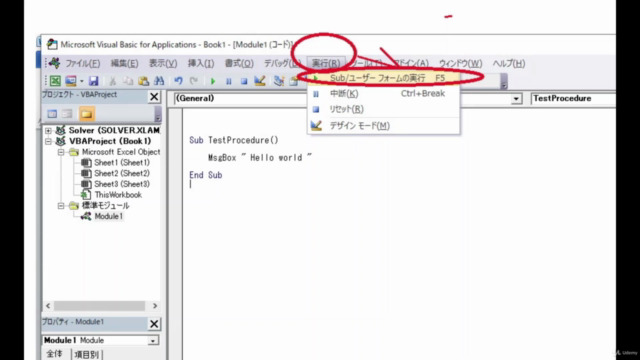Click the VBA icon left of ファイル menu
Image resolution: width=640 pixels, height=360 pixels.
point(54,63)
